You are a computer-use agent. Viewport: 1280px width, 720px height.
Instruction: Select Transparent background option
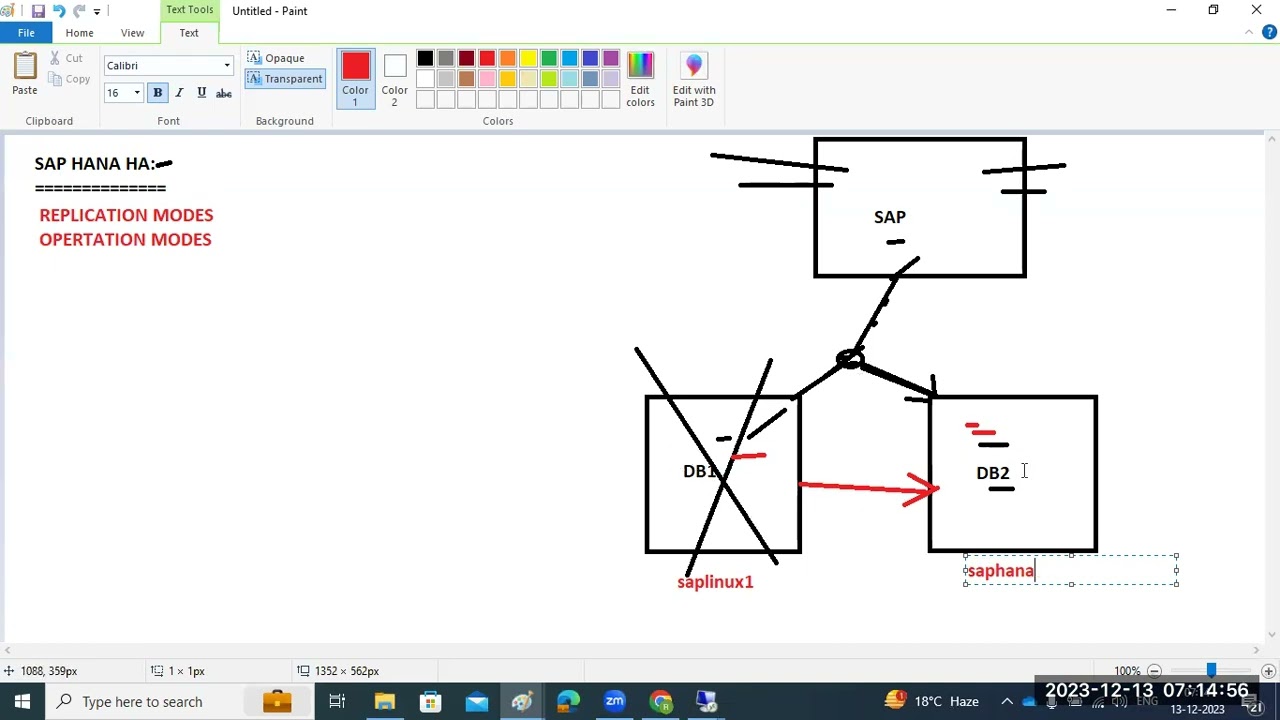click(285, 79)
